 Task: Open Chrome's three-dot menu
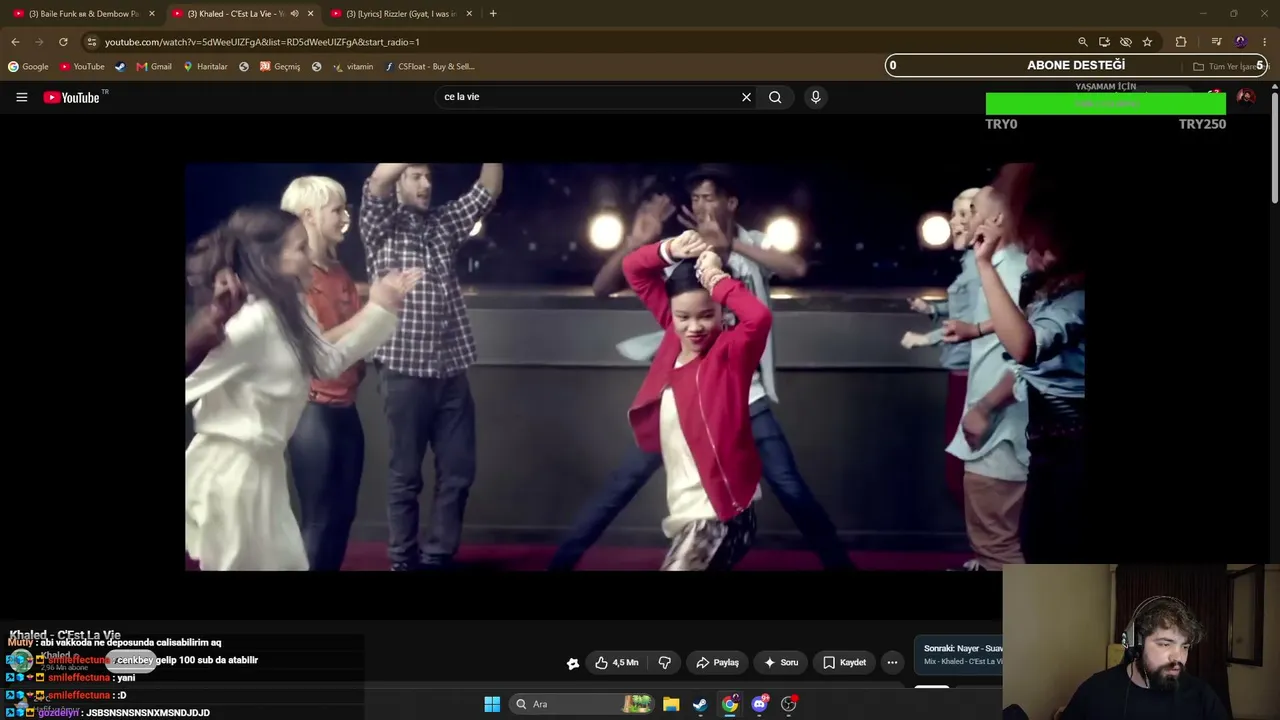[x=1265, y=42]
